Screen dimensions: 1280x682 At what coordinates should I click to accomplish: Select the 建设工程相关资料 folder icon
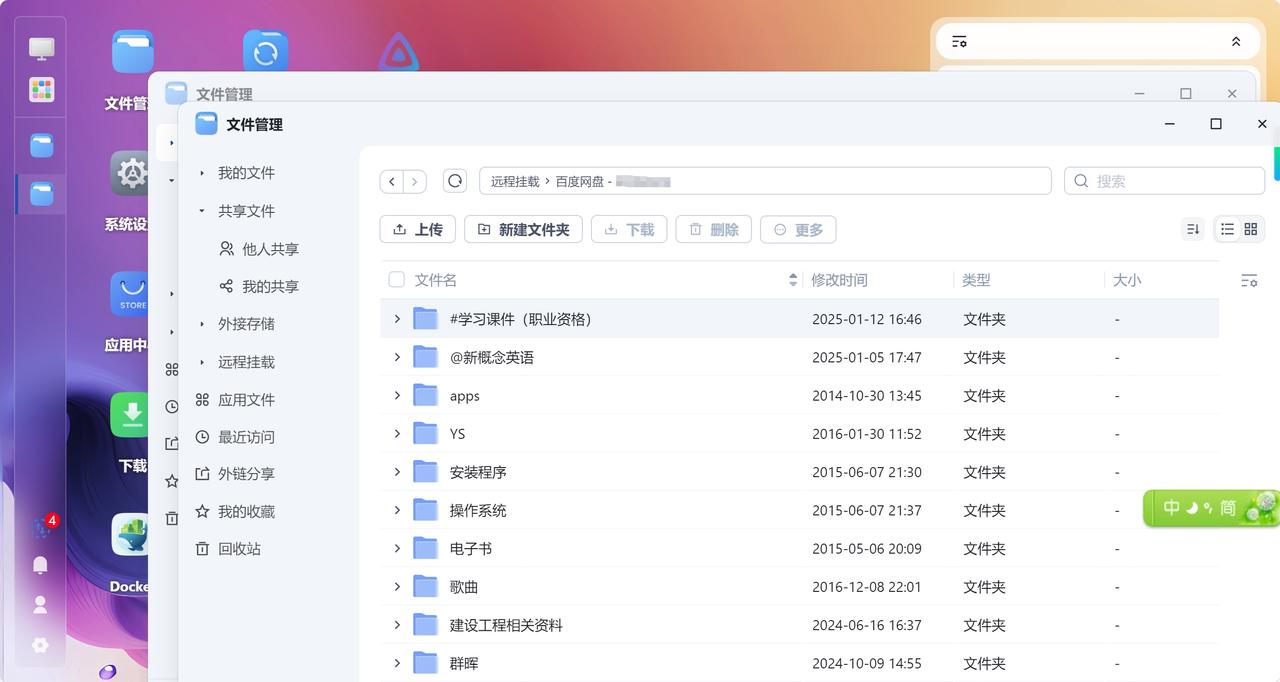coord(426,625)
